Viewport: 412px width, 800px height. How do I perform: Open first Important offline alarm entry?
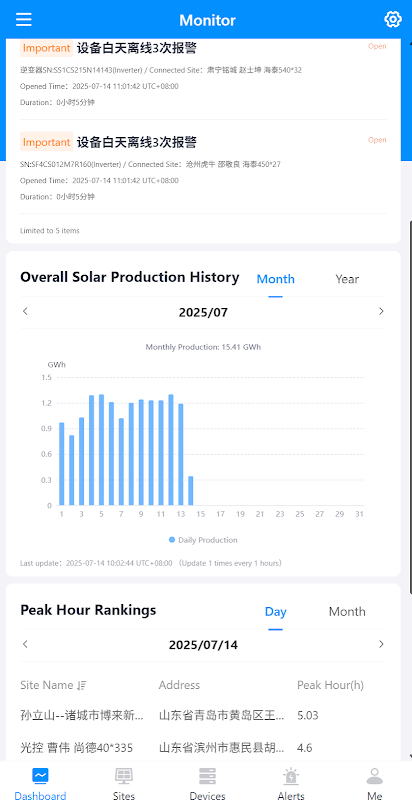203,73
